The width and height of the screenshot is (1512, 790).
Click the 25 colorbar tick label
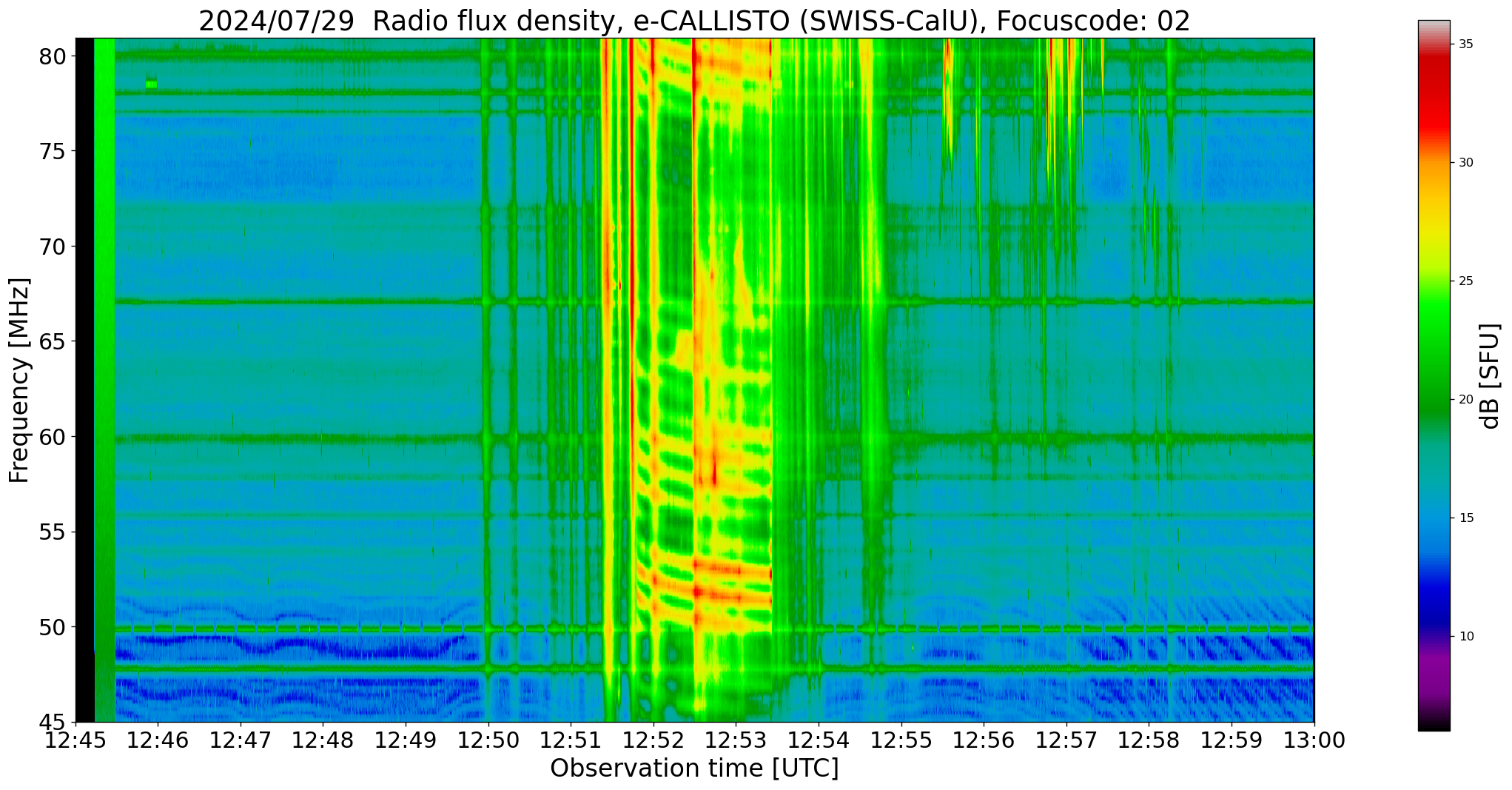click(x=1465, y=281)
